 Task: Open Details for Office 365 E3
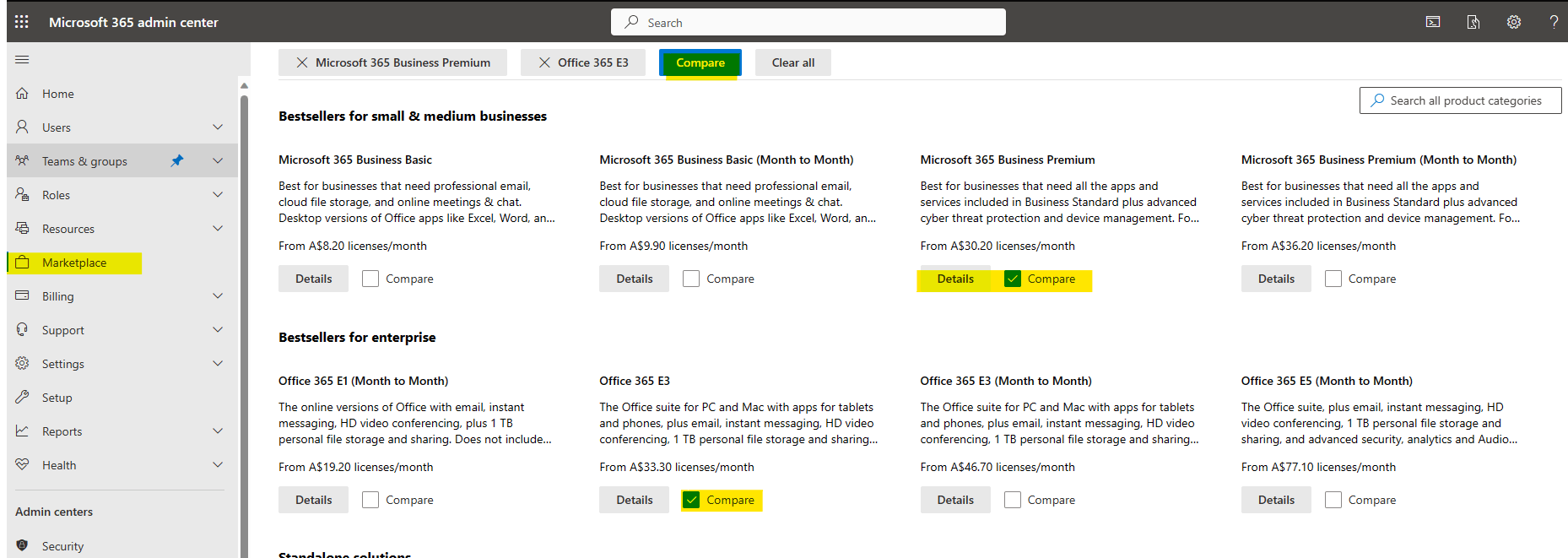(x=635, y=500)
